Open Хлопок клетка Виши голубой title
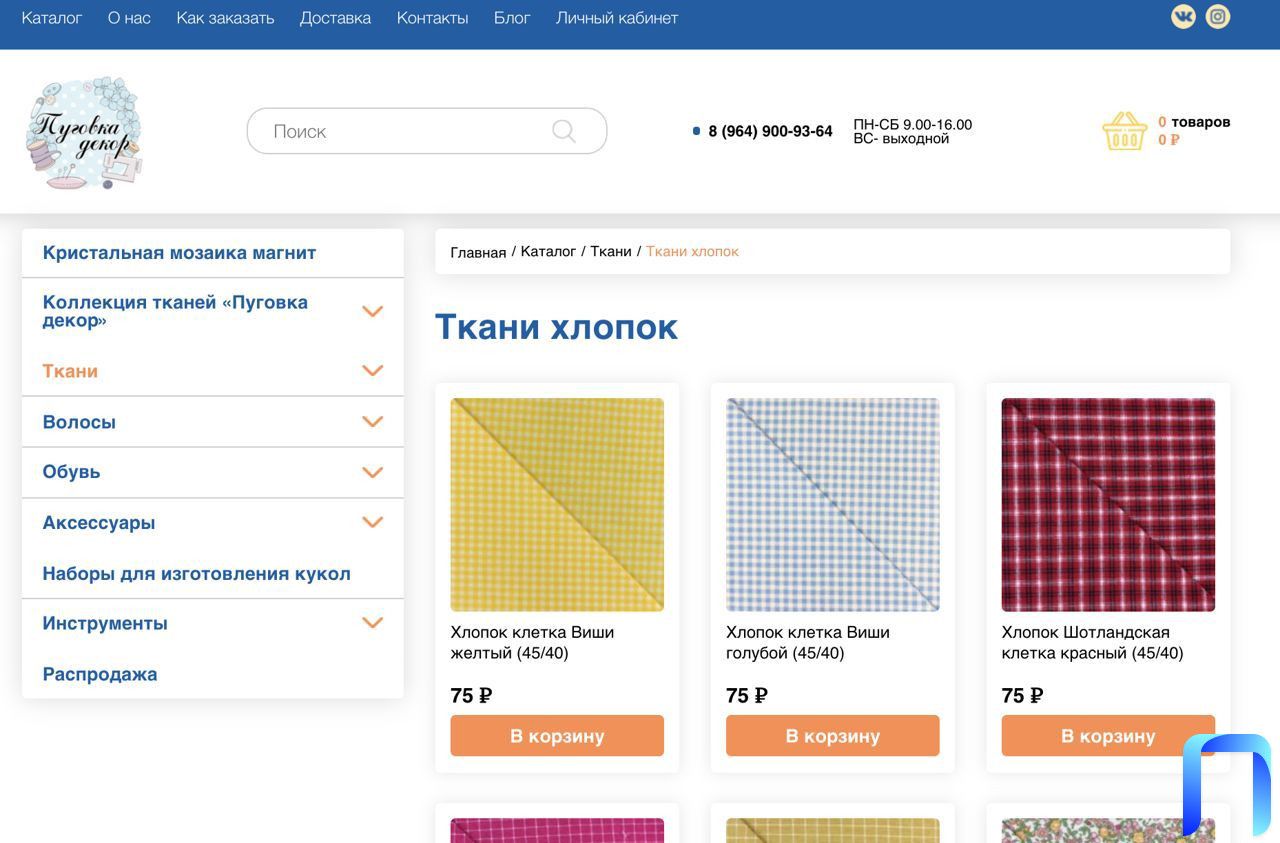 [808, 643]
